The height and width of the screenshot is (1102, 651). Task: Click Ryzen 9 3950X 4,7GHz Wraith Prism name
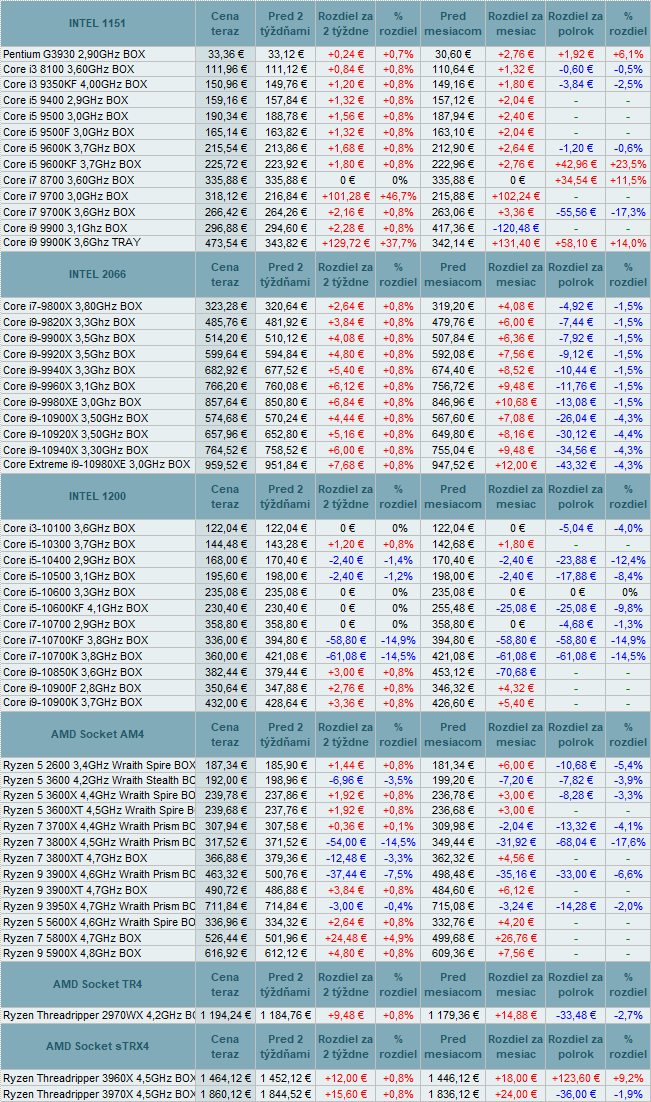[98, 906]
